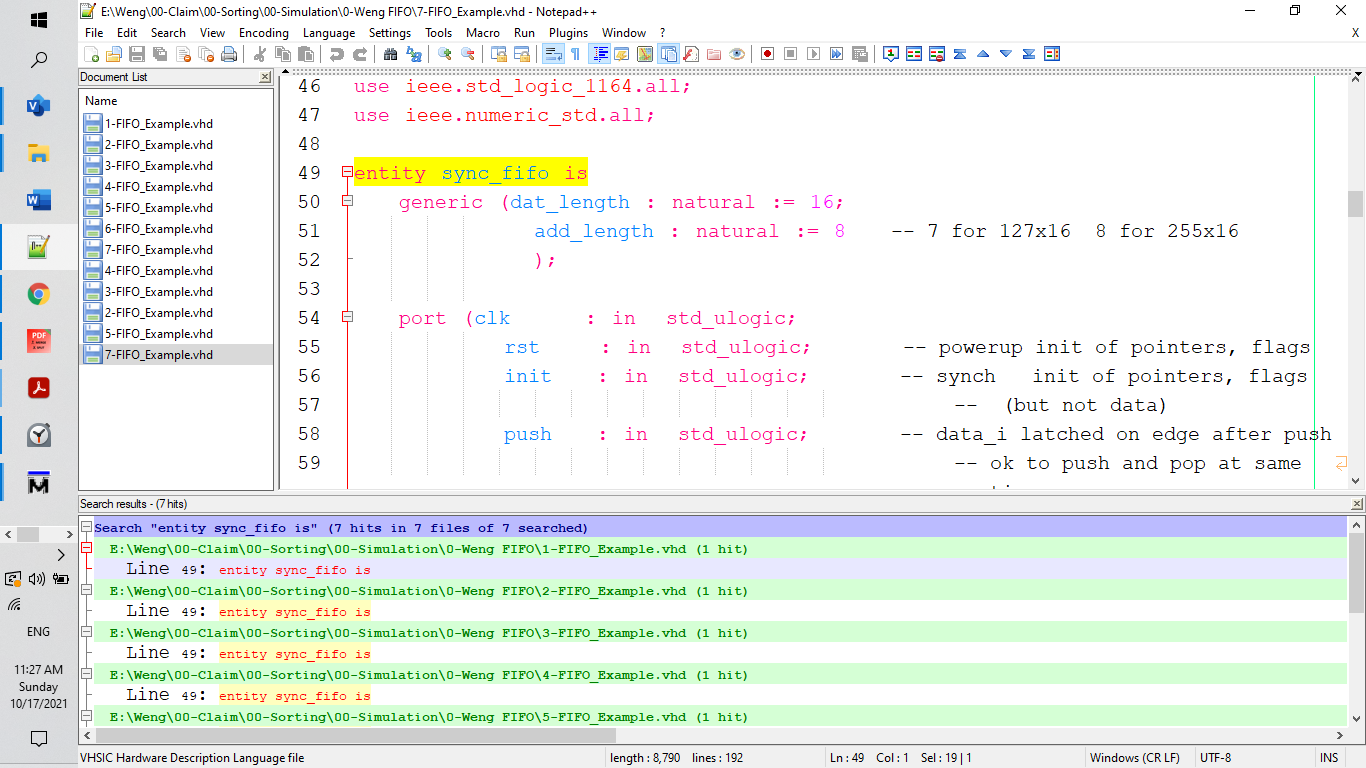Viewport: 1366px width, 768px height.
Task: Open the Replace dialog icon
Action: point(414,54)
